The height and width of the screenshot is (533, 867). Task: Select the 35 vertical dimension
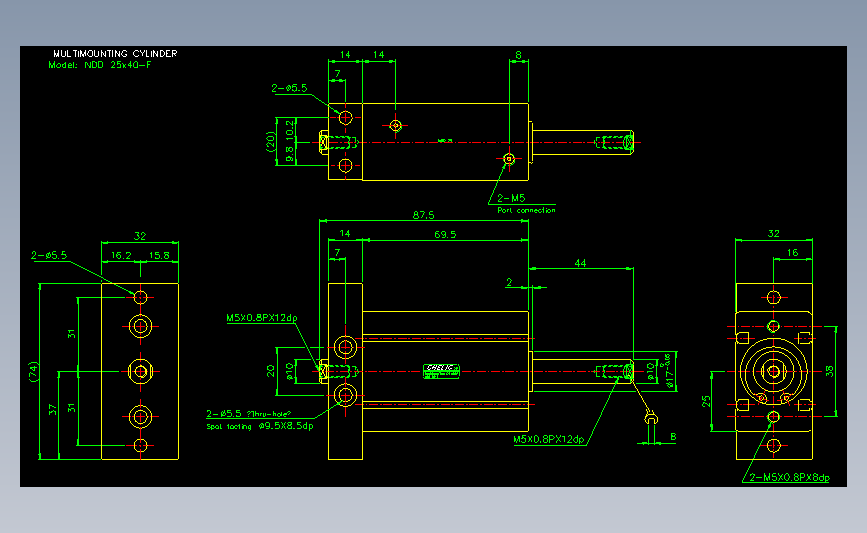pyautogui.click(x=829, y=370)
